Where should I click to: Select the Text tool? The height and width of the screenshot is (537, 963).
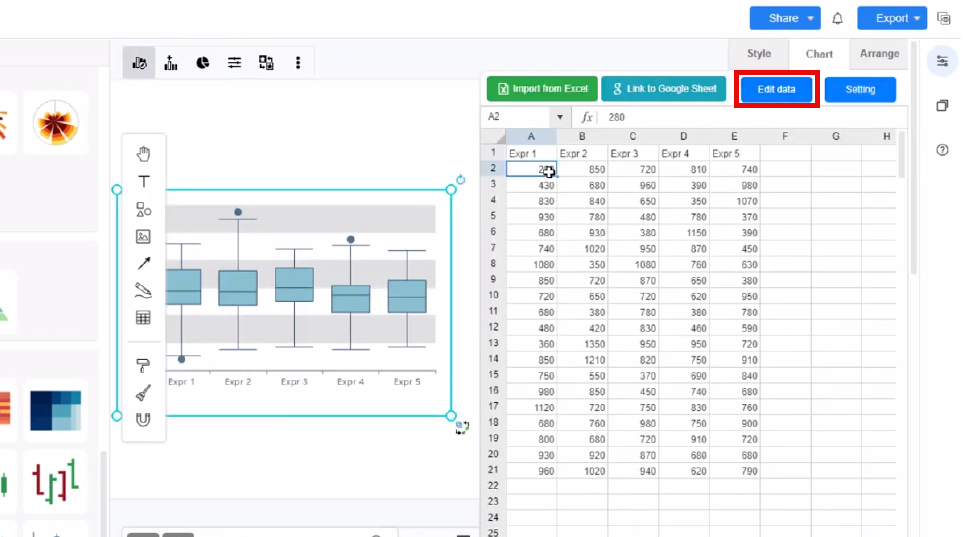pos(144,181)
